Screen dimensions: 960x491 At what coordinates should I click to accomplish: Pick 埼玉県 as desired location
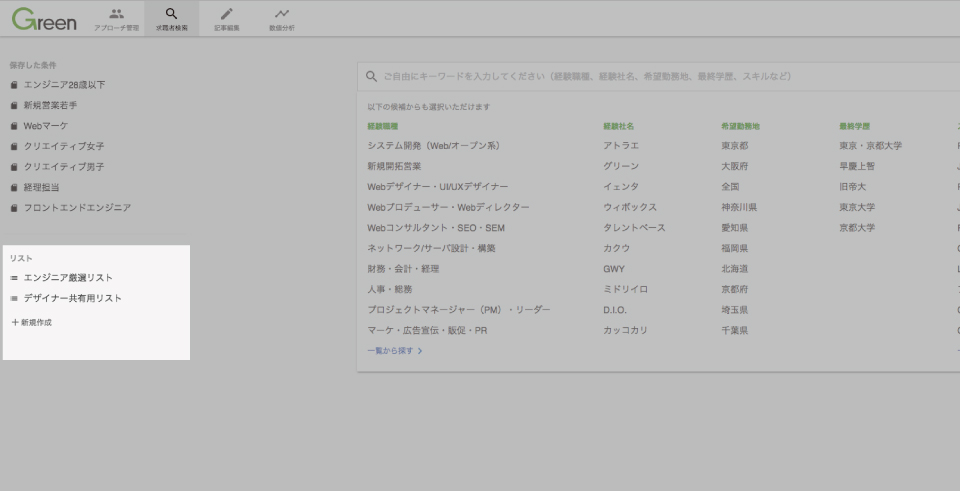tap(735, 310)
